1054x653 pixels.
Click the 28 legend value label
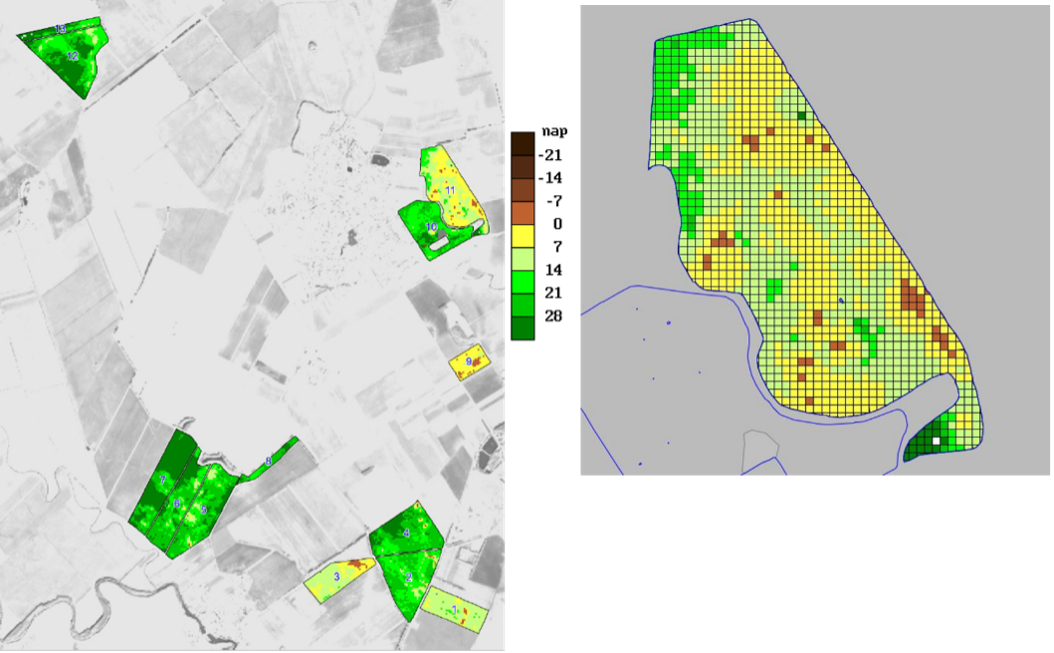click(x=551, y=315)
